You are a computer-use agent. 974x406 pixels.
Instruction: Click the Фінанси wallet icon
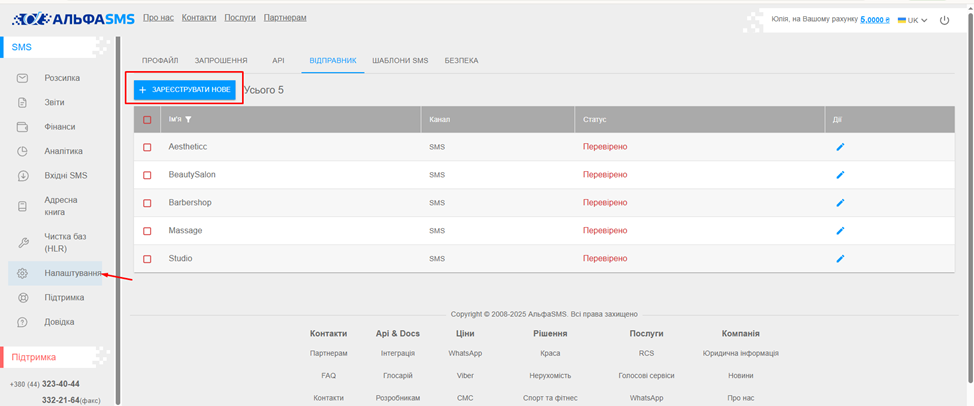(22, 127)
